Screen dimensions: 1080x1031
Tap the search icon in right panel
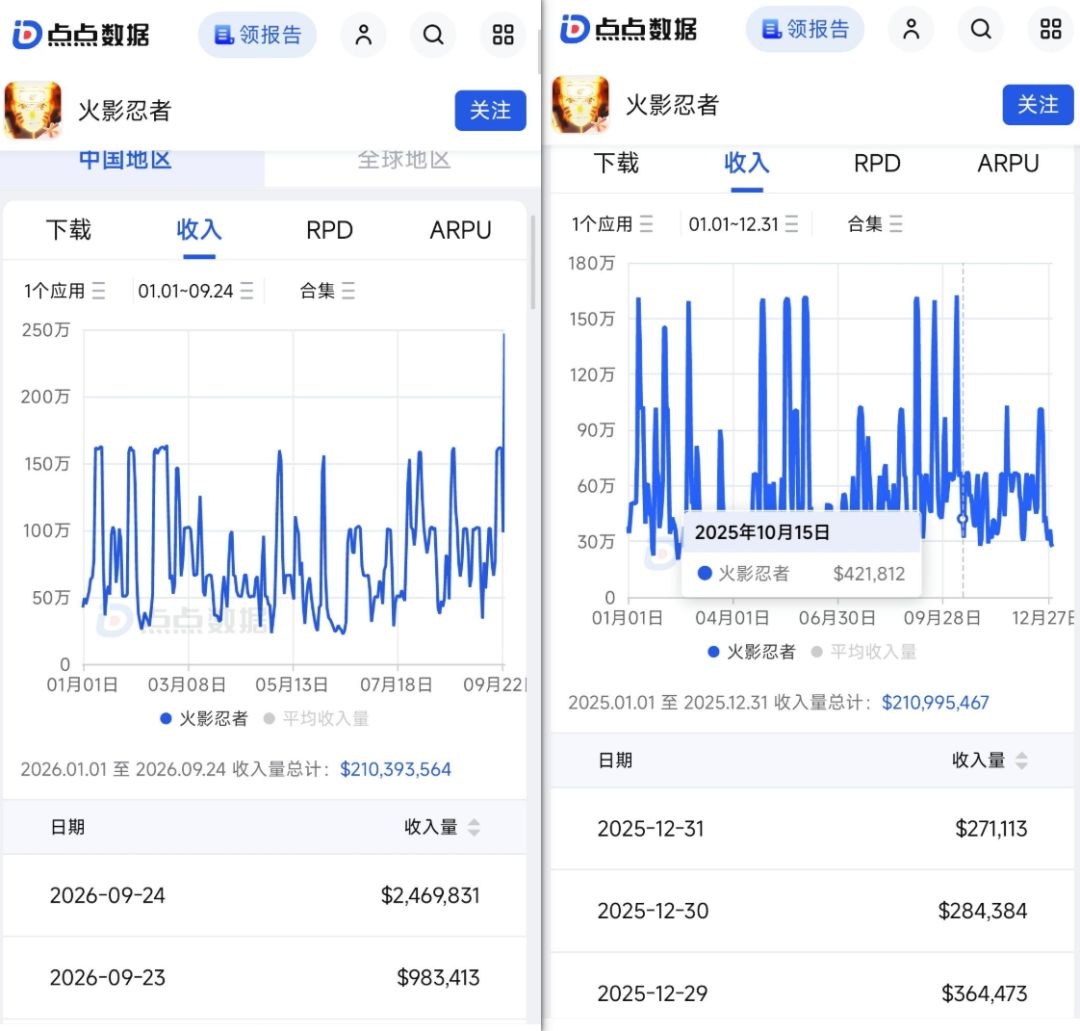point(981,29)
